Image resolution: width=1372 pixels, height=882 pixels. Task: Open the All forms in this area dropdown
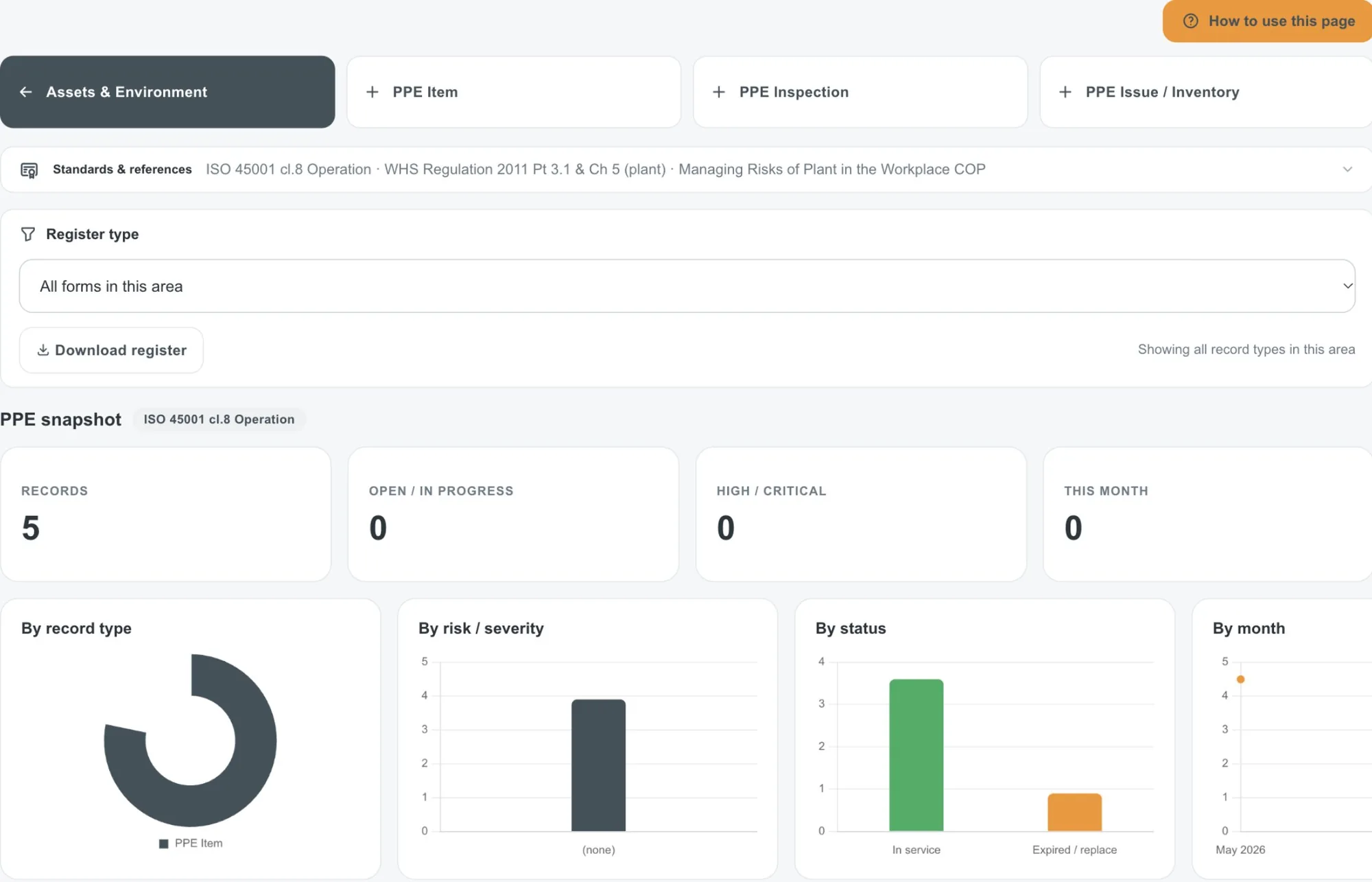(x=687, y=286)
